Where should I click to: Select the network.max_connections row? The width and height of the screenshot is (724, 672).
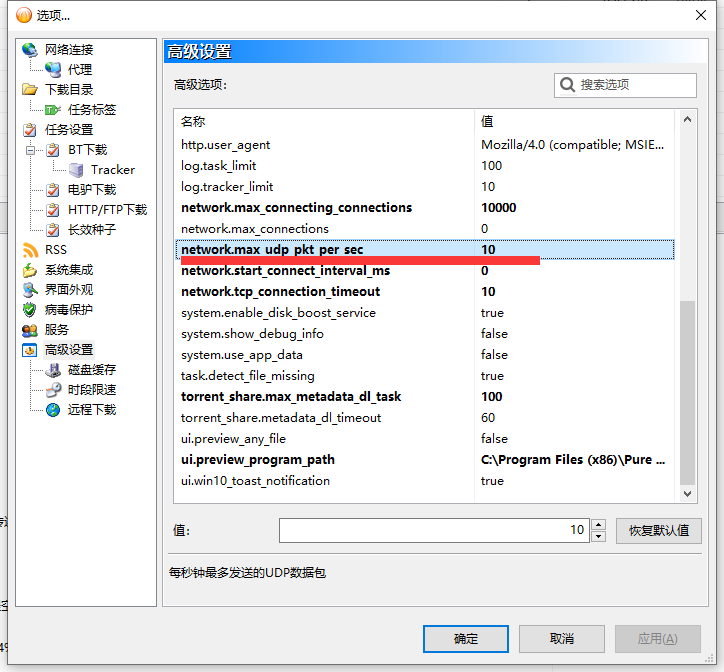[x=424, y=229]
